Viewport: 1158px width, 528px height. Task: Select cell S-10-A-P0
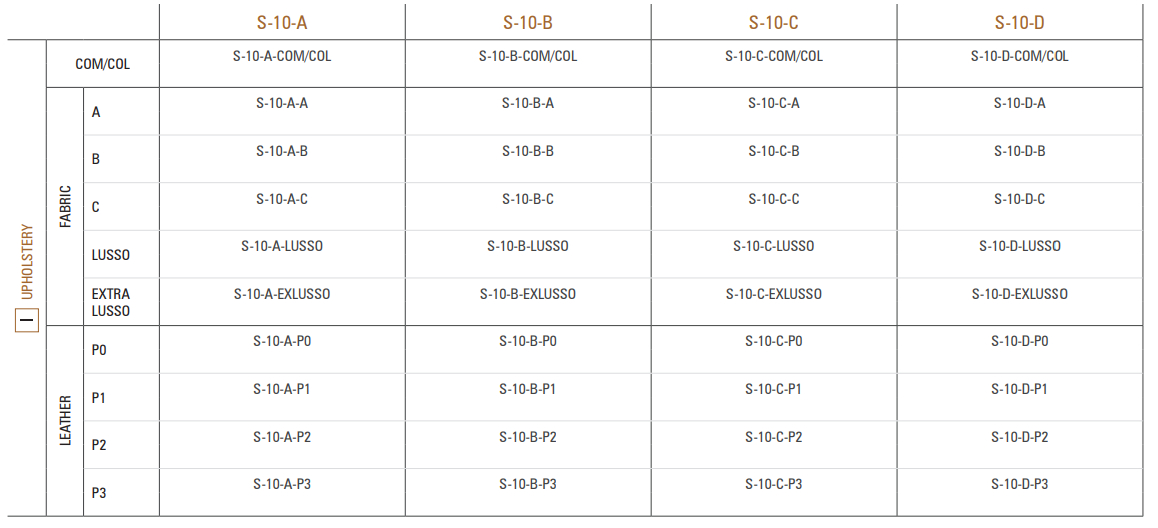point(281,341)
